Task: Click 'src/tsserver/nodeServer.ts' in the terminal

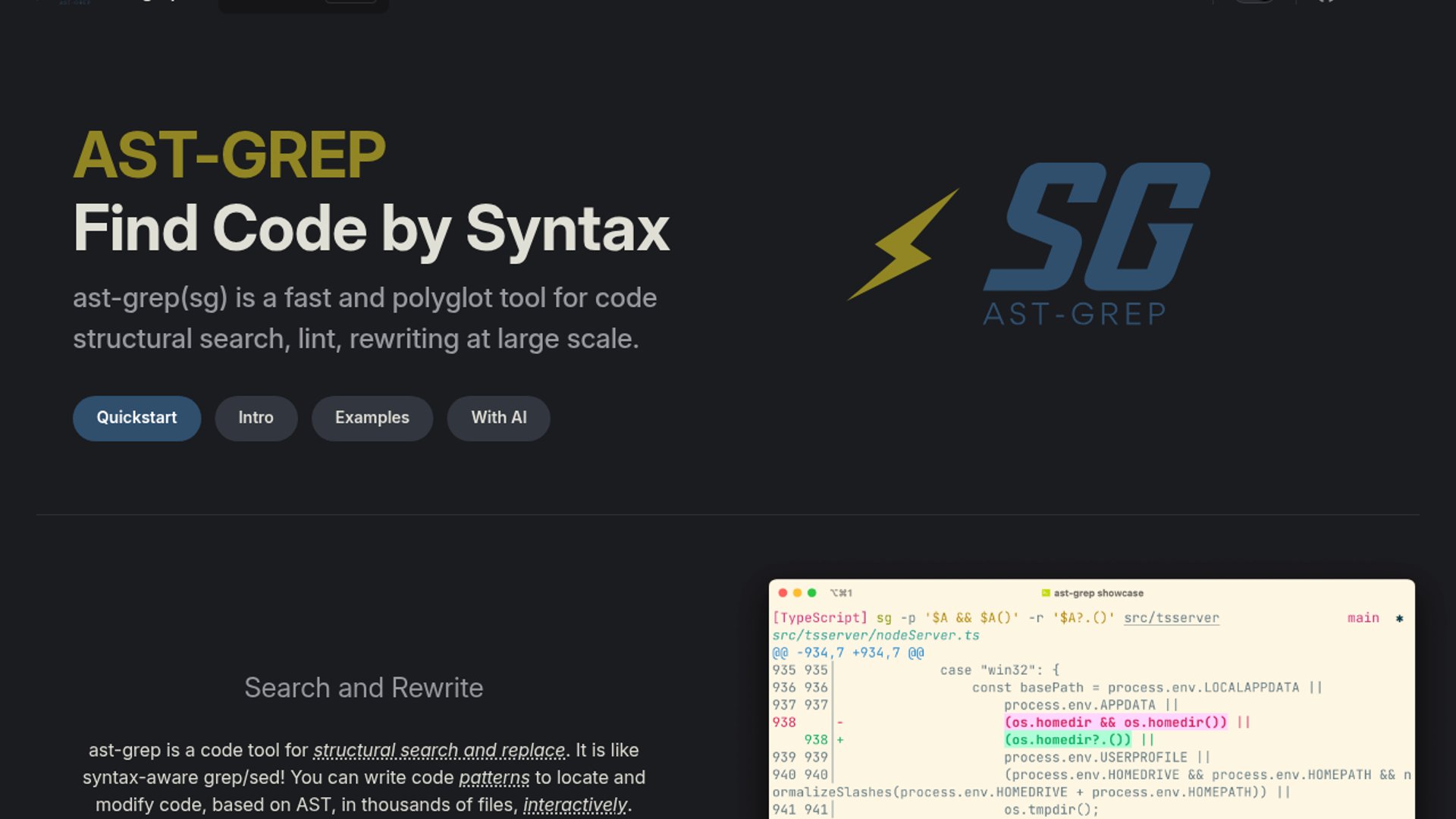Action: (876, 635)
